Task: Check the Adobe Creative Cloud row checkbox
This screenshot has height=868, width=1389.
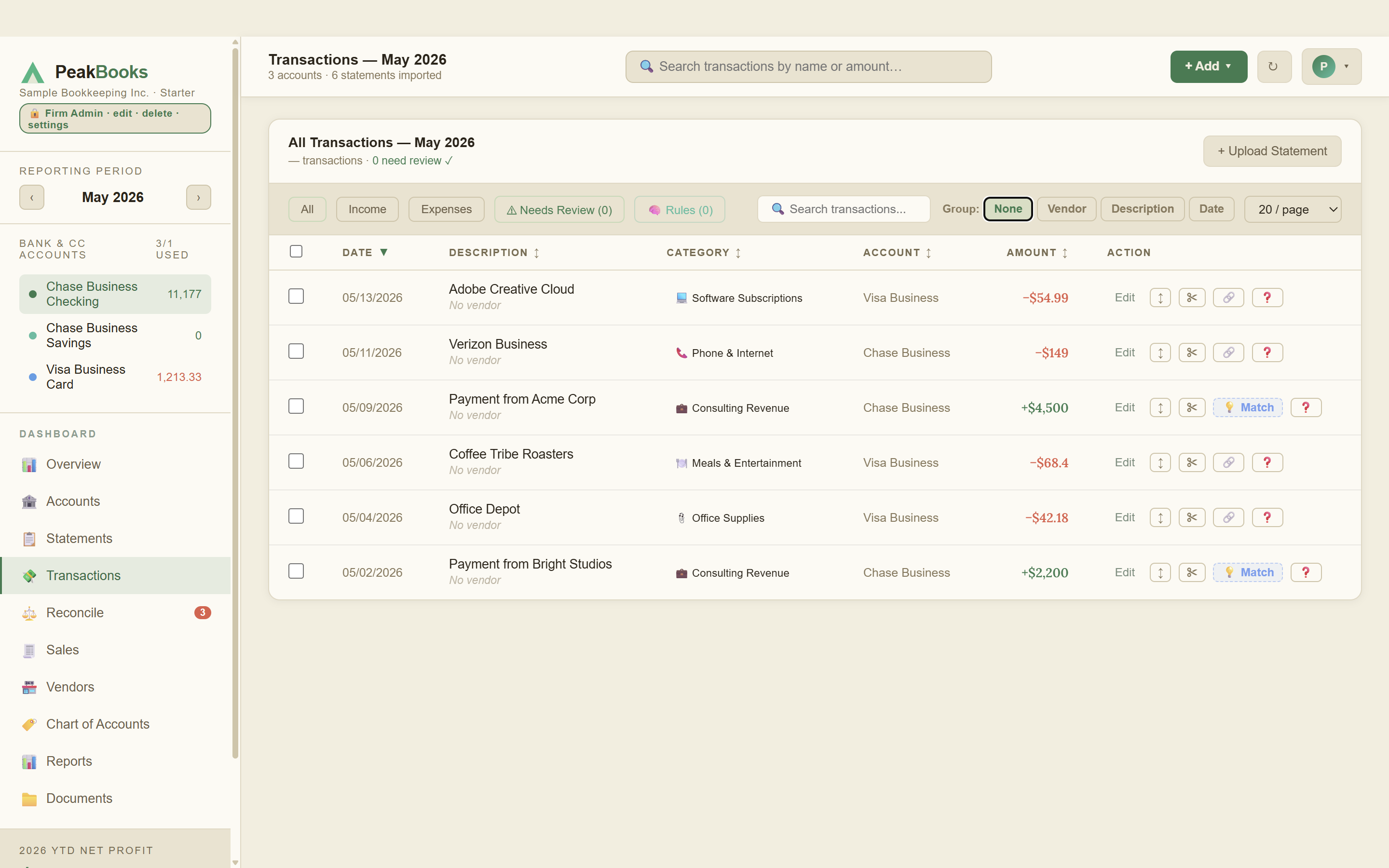Action: click(x=296, y=296)
